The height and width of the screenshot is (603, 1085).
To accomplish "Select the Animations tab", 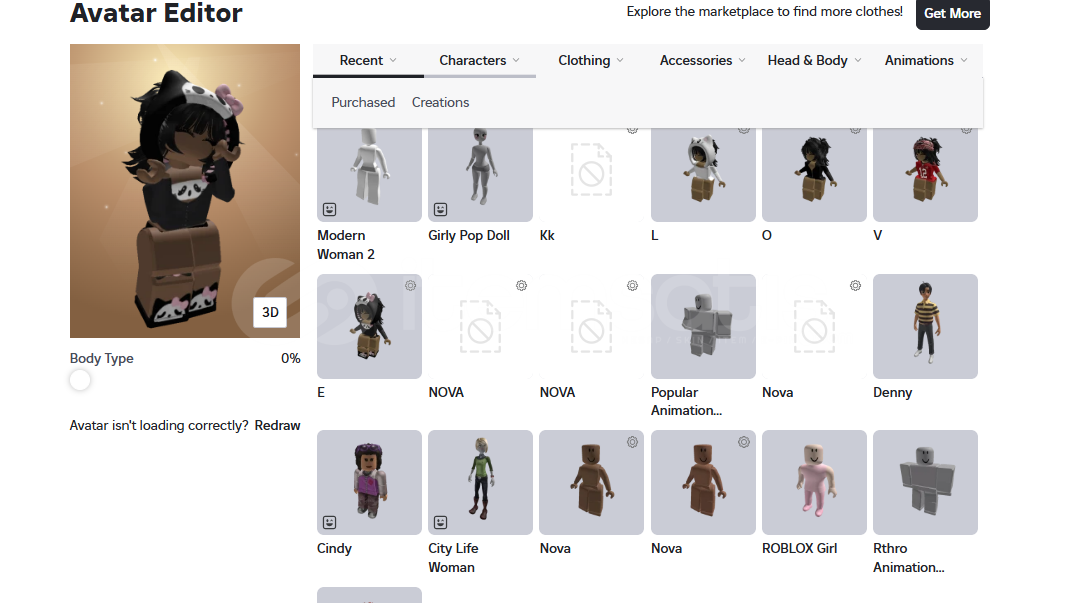I will click(x=926, y=60).
